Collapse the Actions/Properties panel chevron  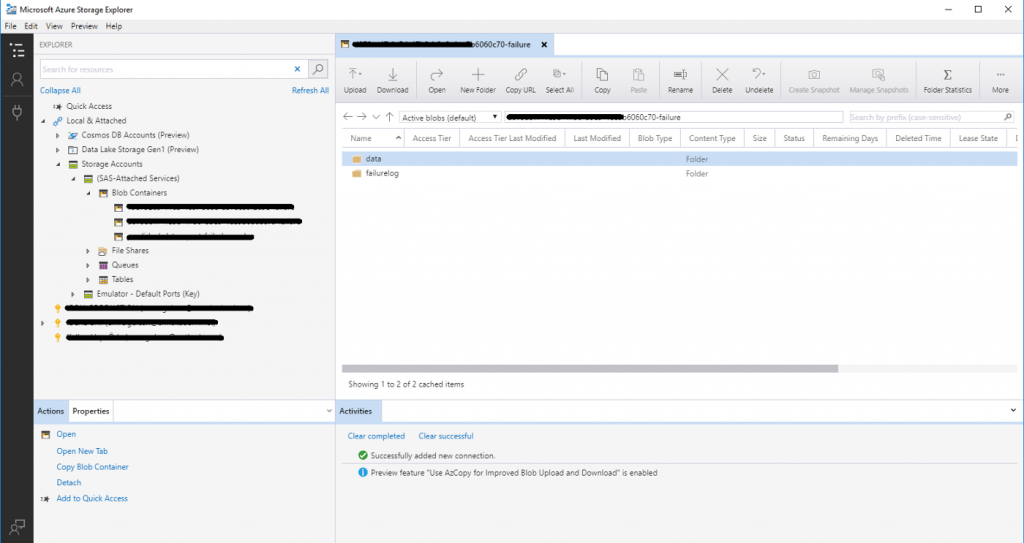(329, 411)
